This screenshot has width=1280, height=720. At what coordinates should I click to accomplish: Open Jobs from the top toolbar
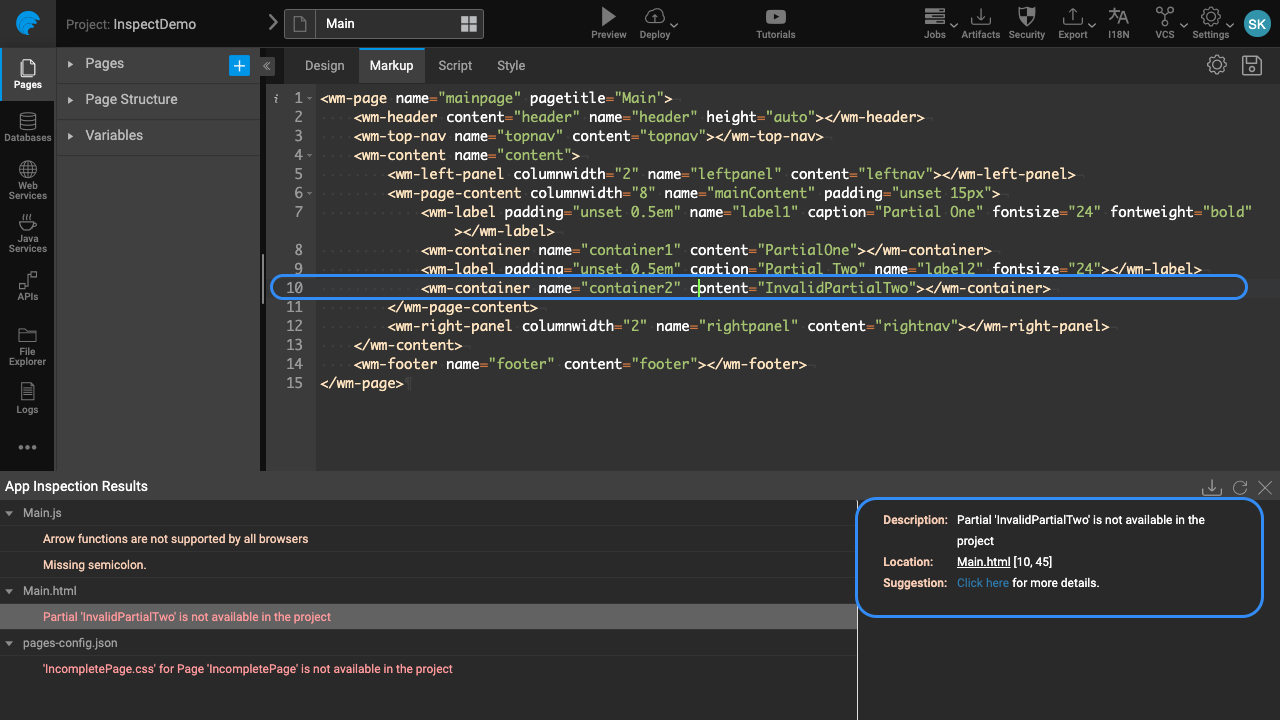click(936, 22)
